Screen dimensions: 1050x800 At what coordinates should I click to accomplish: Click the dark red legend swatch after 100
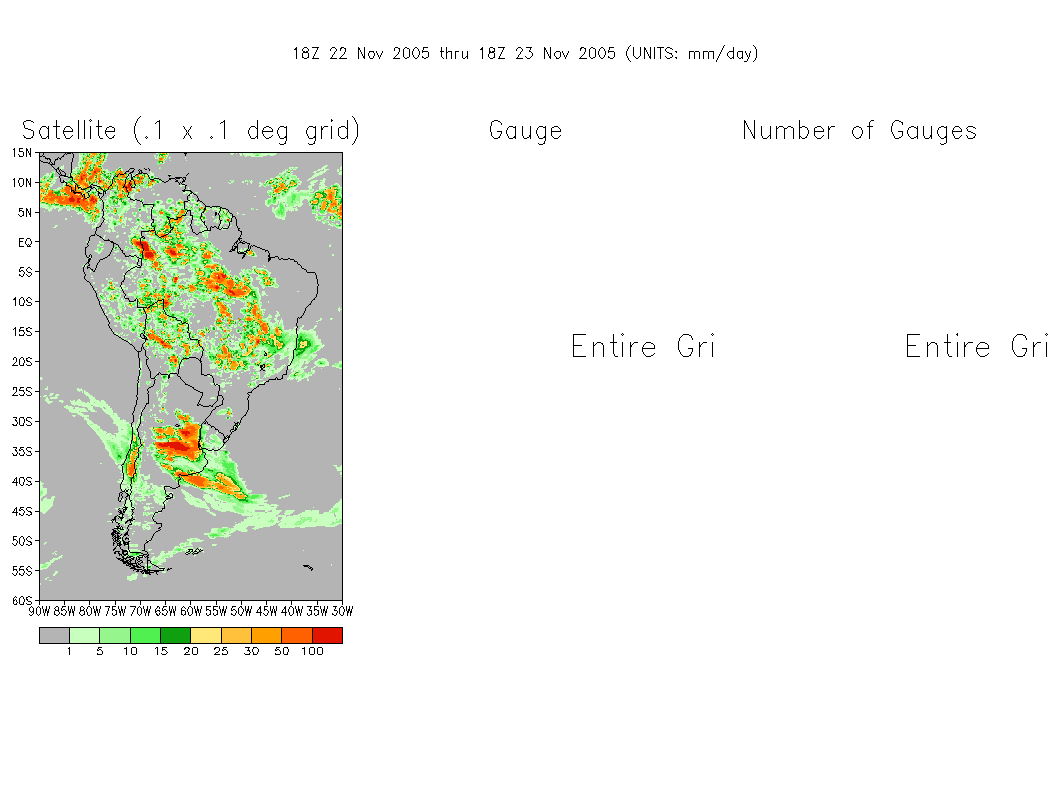pyautogui.click(x=327, y=635)
